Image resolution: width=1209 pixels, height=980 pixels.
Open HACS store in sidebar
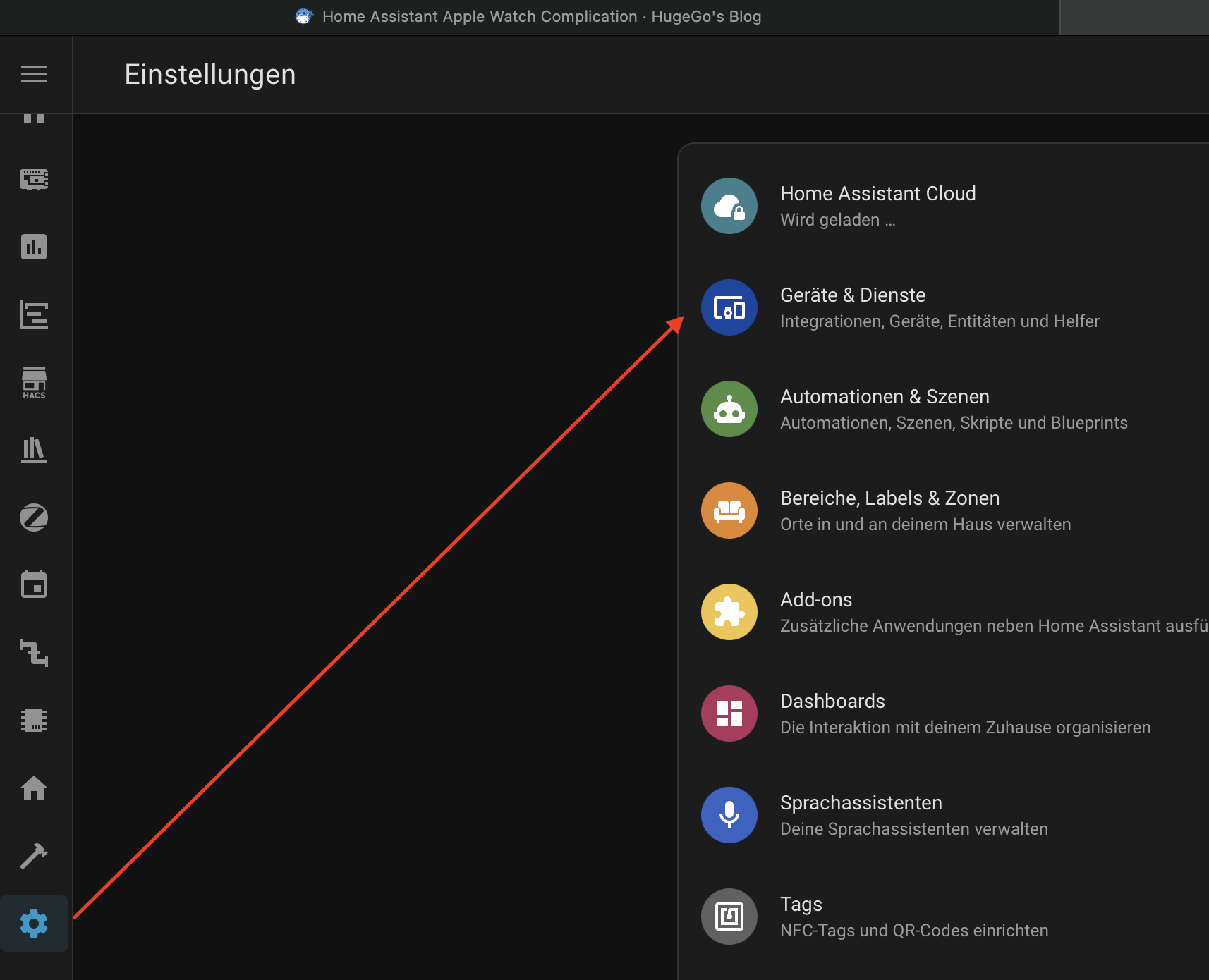pyautogui.click(x=34, y=383)
